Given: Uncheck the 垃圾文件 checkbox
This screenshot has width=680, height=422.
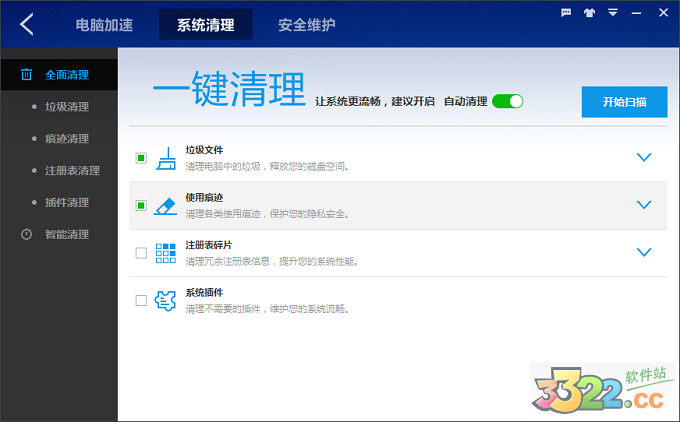Looking at the screenshot, I should click(141, 158).
